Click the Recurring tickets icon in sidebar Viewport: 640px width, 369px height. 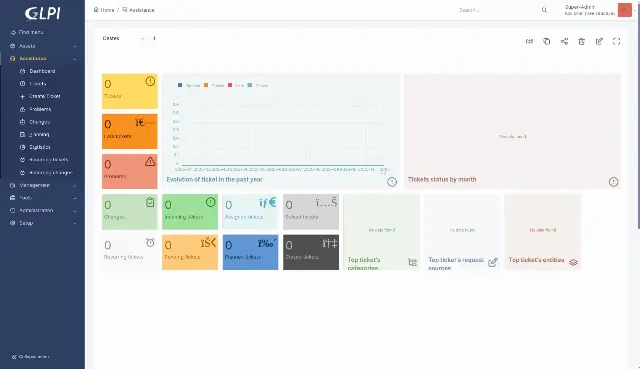[x=23, y=160]
